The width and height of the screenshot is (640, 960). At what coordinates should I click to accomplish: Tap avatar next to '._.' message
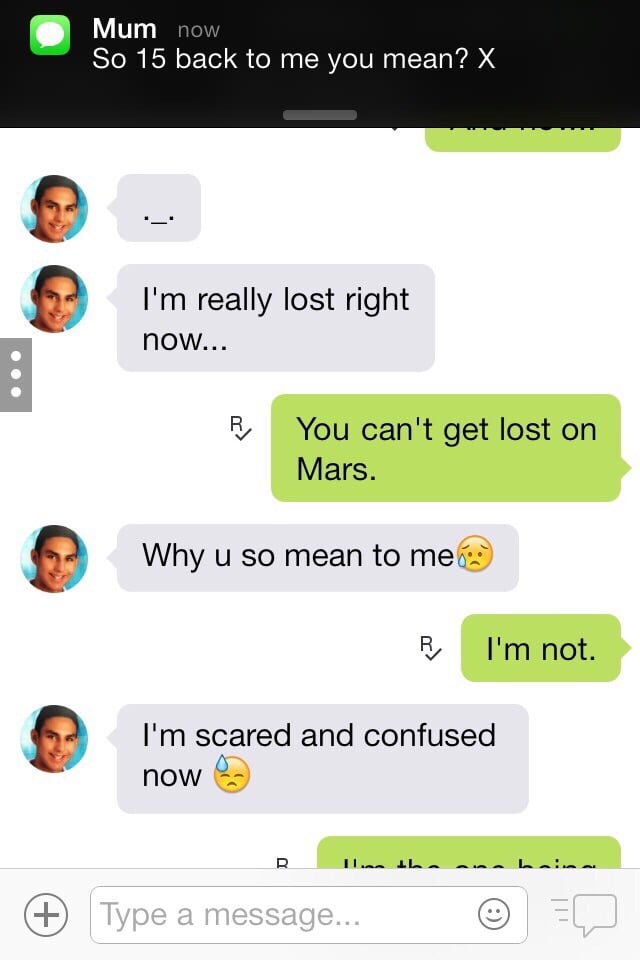[x=54, y=209]
